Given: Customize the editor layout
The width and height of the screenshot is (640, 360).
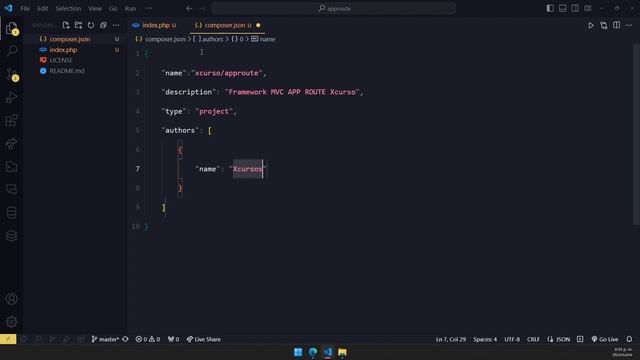Looking at the screenshot, I should [588, 8].
